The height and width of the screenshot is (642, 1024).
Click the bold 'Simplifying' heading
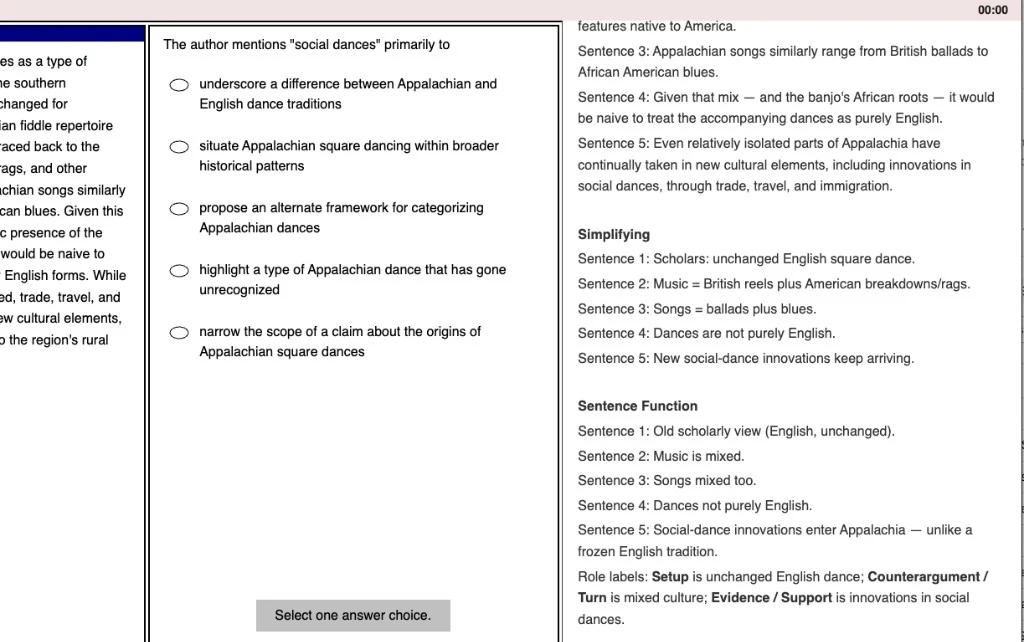pyautogui.click(x=614, y=234)
